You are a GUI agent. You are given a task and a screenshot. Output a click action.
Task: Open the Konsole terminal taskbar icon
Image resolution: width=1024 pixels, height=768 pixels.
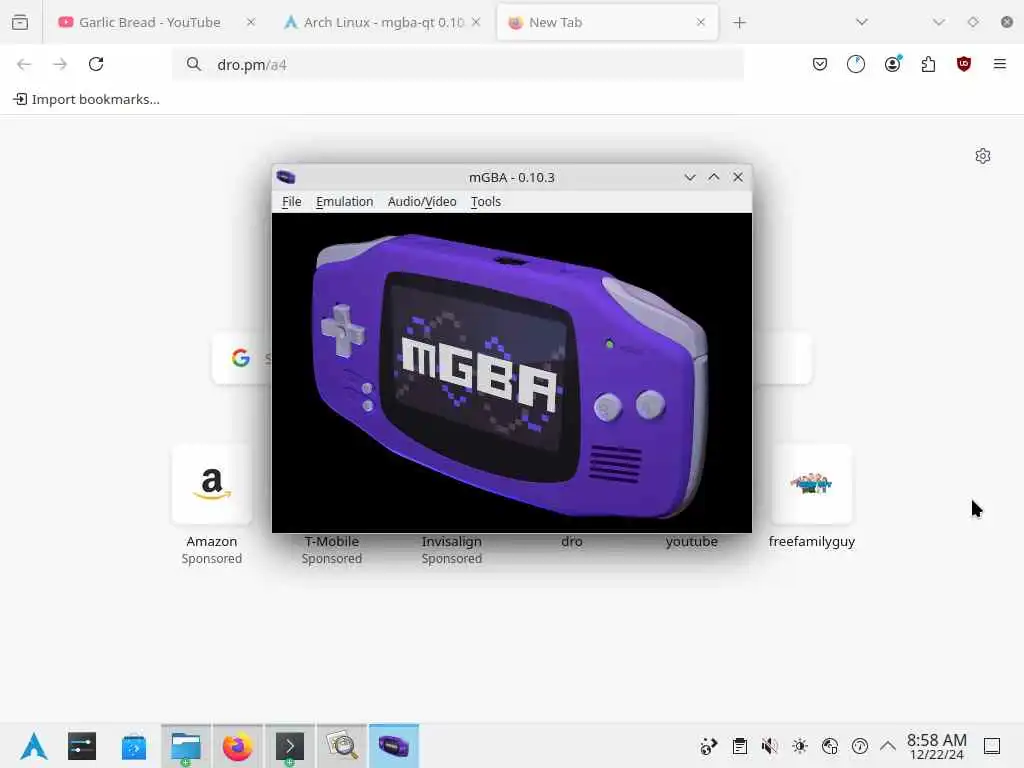tap(290, 746)
